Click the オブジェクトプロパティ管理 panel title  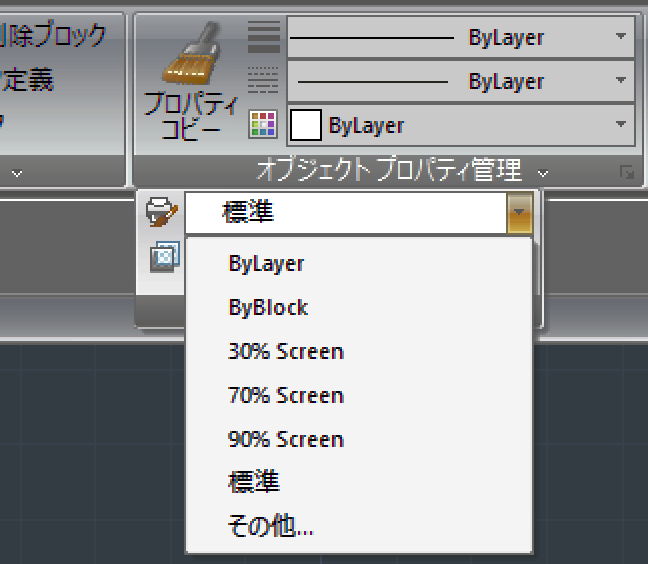(x=388, y=170)
